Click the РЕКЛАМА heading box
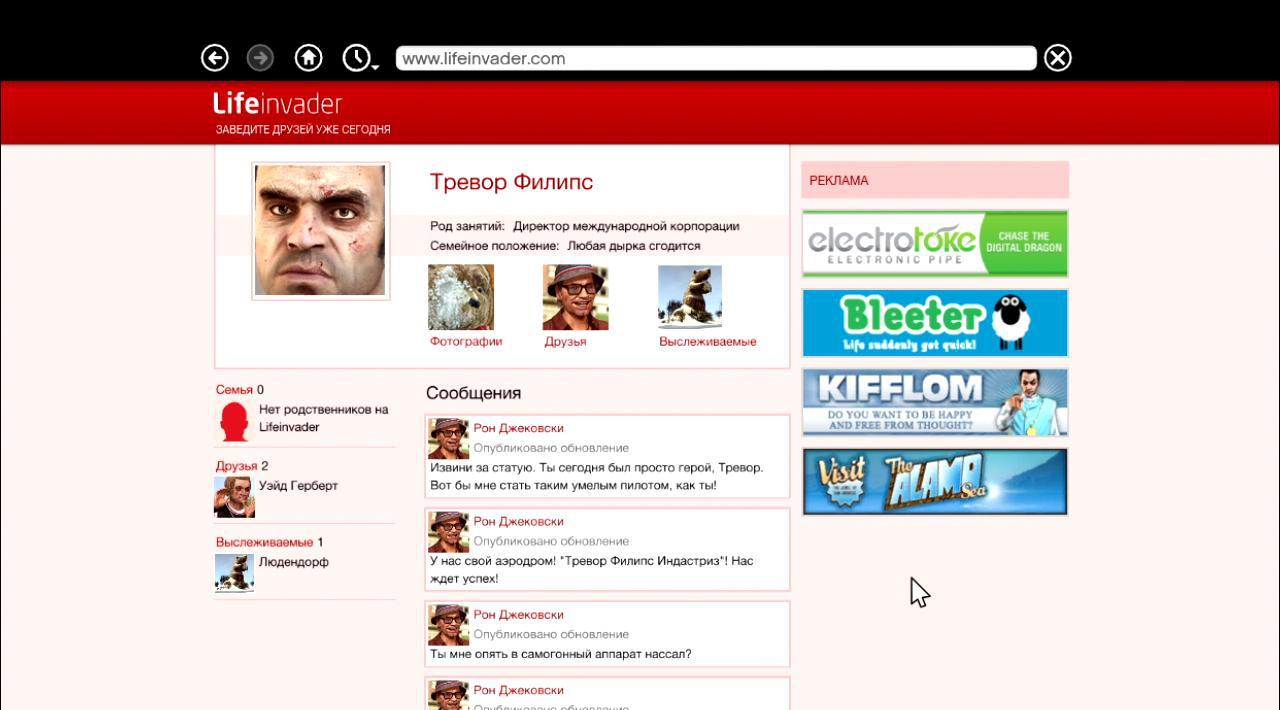The height and width of the screenshot is (710, 1280). pyautogui.click(x=935, y=180)
